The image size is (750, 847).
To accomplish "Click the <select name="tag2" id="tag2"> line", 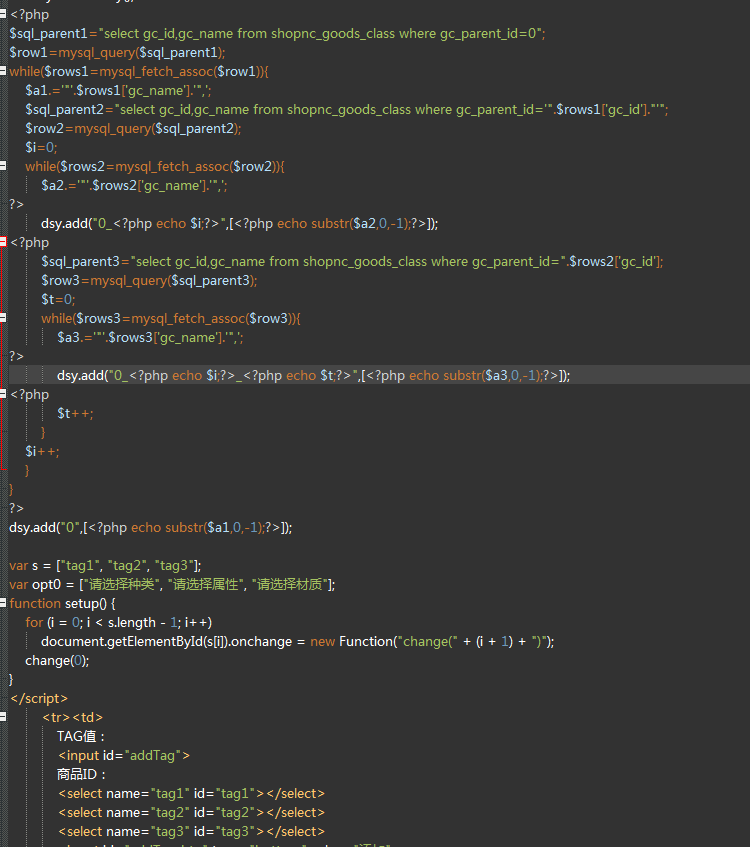I will pyautogui.click(x=192, y=812).
